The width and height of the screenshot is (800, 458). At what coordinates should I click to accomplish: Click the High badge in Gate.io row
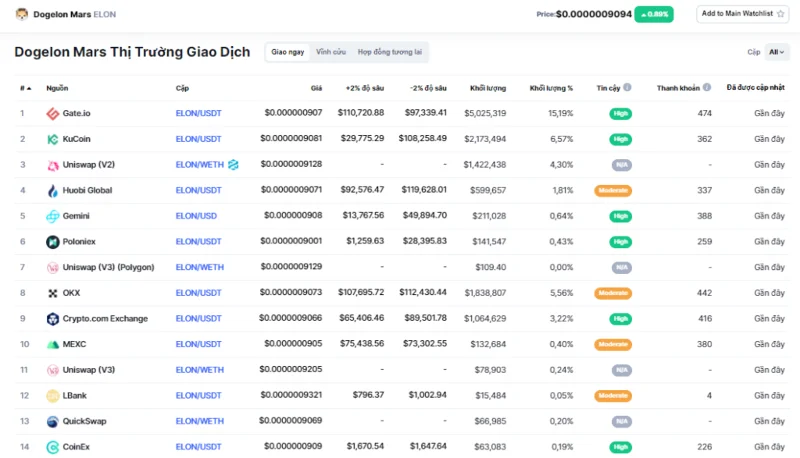tap(620, 114)
